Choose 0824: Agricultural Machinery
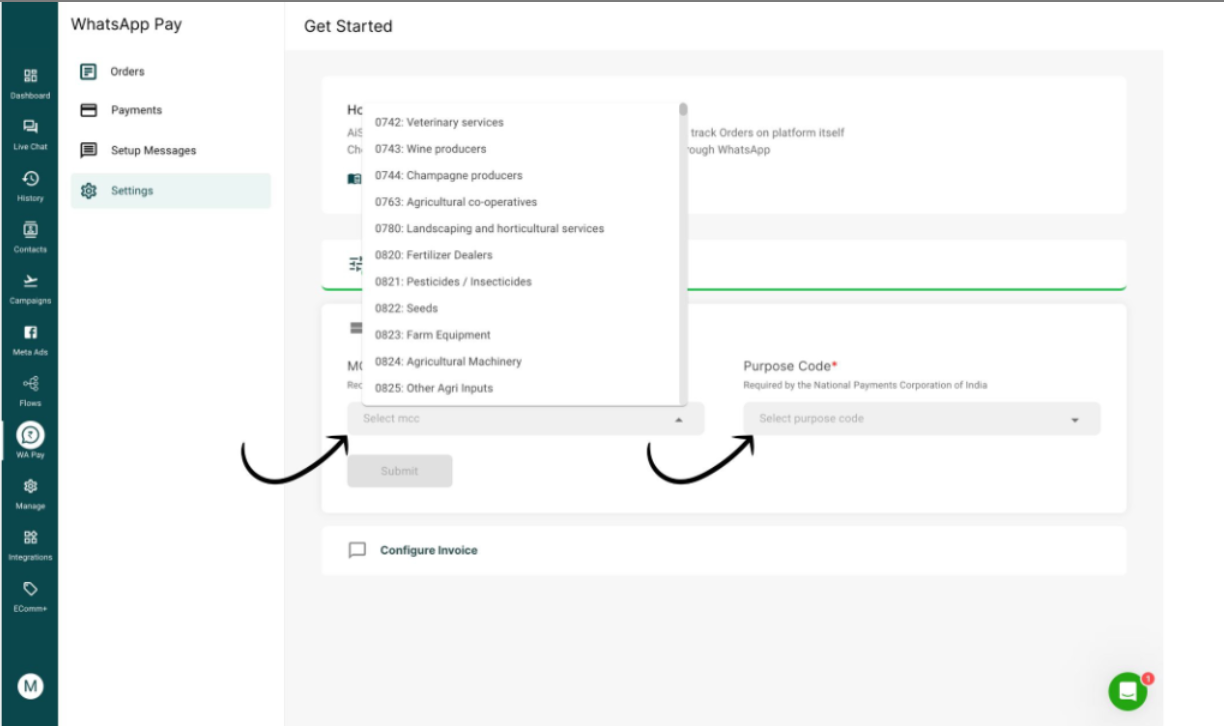The height and width of the screenshot is (726, 1224). [x=520, y=361]
